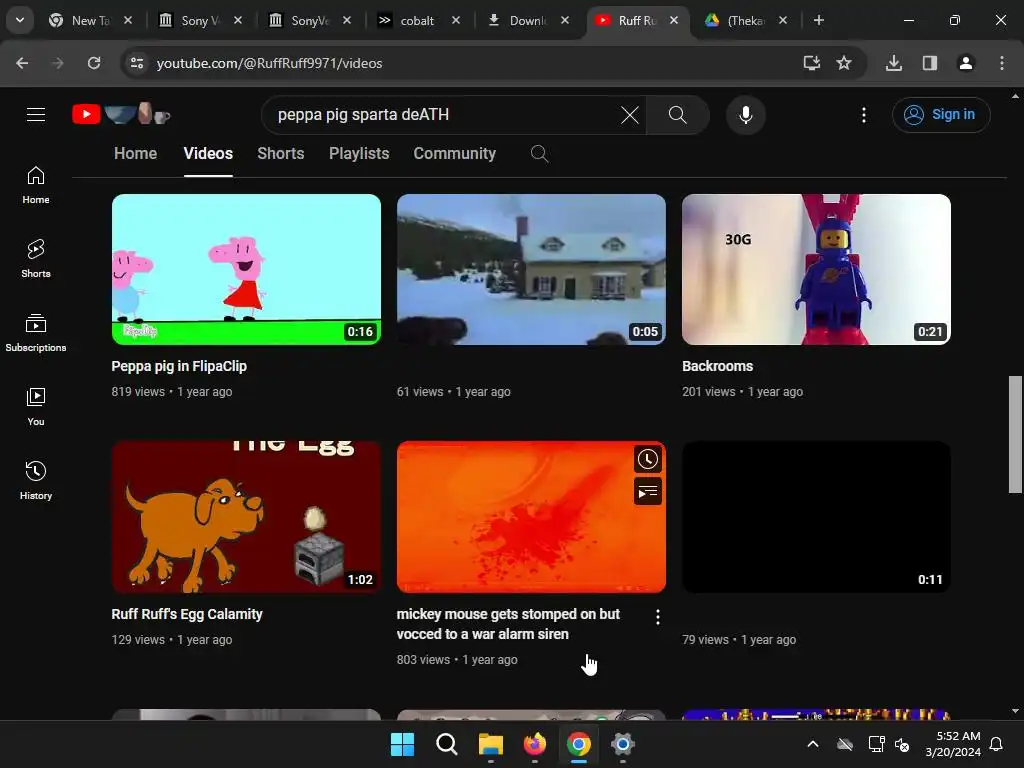This screenshot has width=1024, height=768.
Task: Add mickey mouse video to Watch later
Action: click(647, 459)
